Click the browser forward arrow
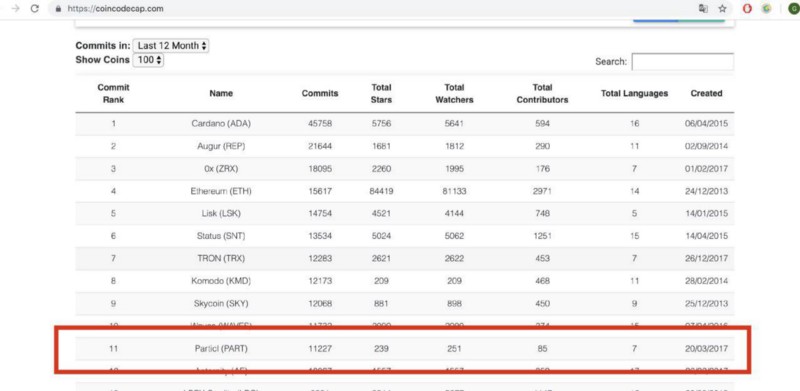 [x=15, y=9]
